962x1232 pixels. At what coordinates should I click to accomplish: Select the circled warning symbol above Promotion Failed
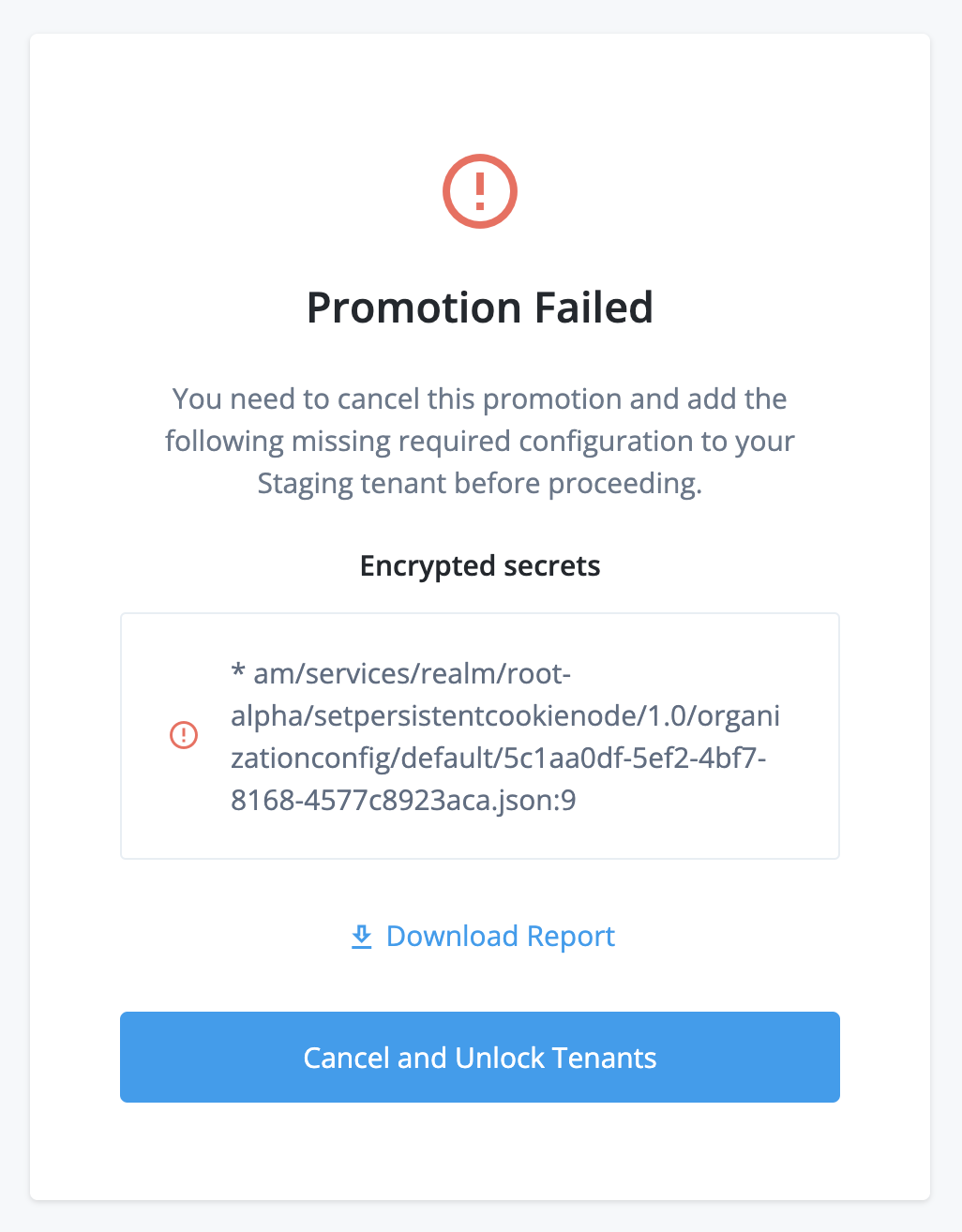click(480, 190)
